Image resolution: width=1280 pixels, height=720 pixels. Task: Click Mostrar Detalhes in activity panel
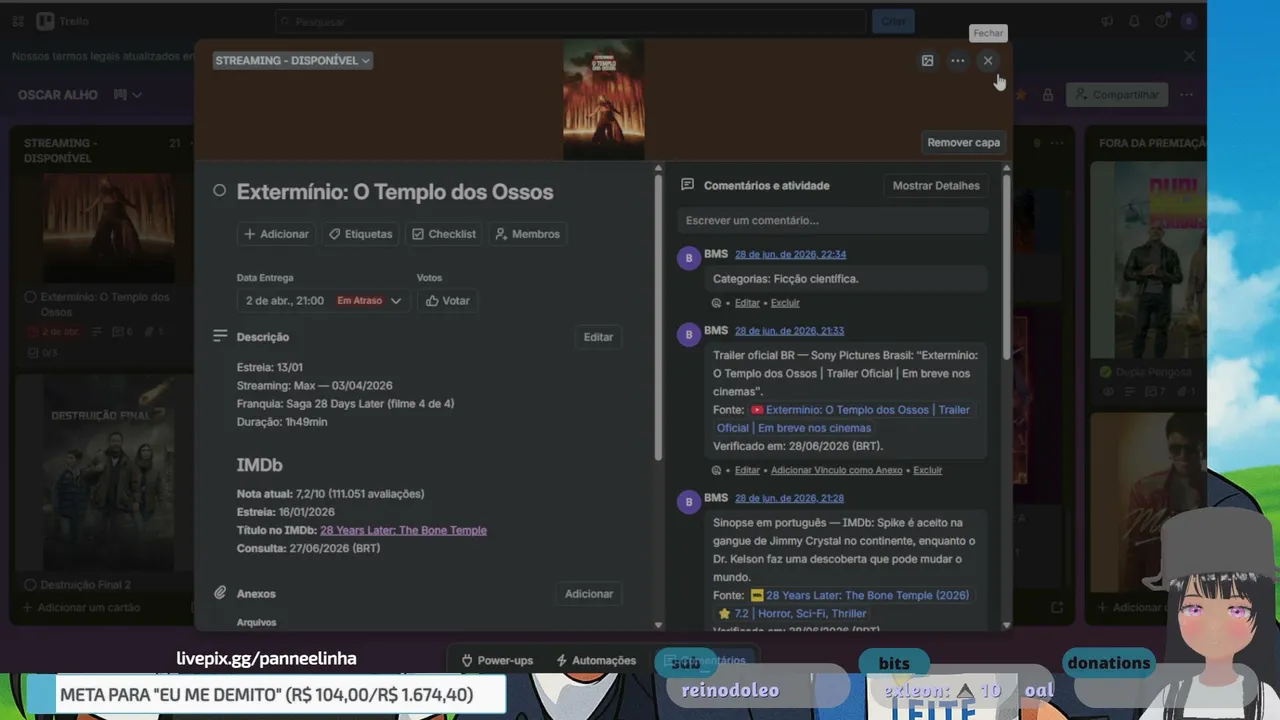pyautogui.click(x=936, y=186)
